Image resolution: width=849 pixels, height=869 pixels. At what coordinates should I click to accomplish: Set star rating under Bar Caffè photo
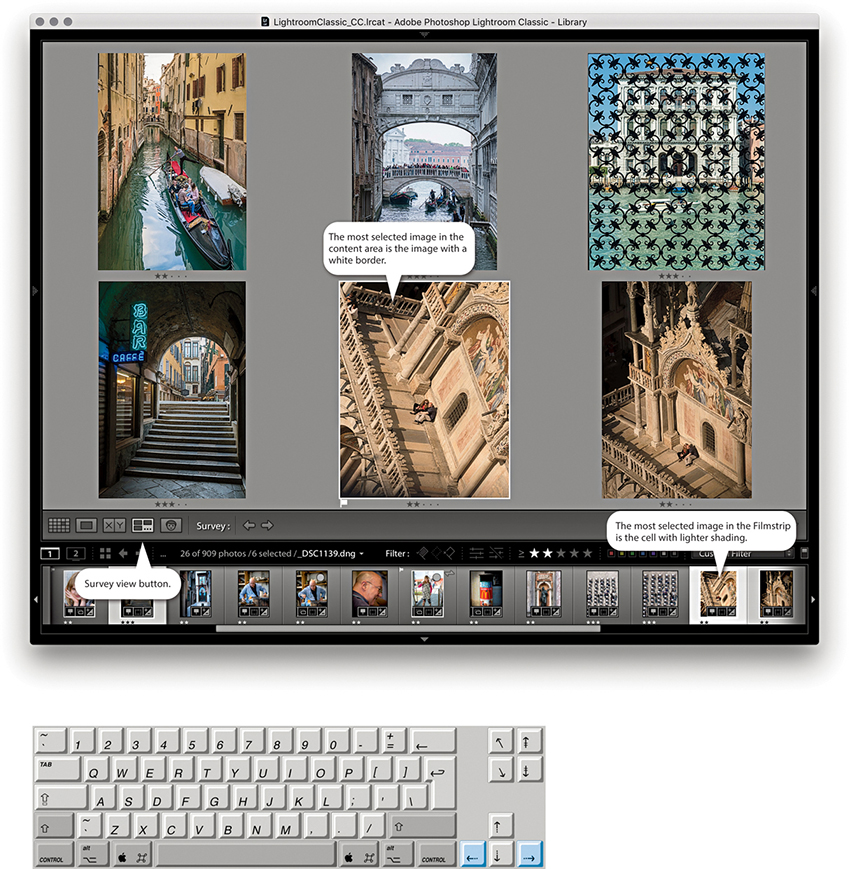coord(171,504)
